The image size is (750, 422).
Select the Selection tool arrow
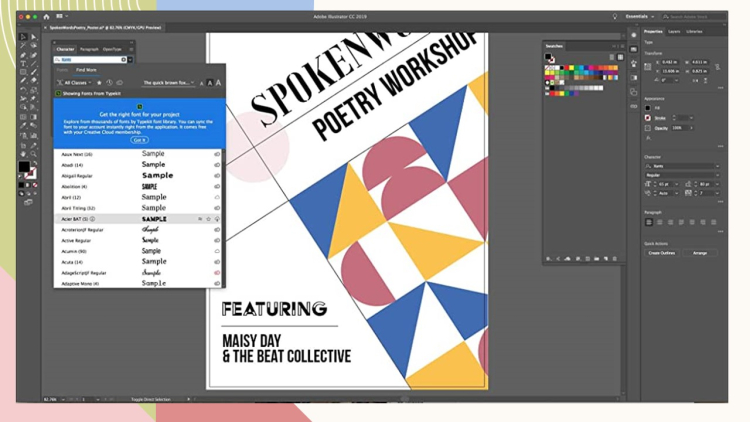(23, 37)
